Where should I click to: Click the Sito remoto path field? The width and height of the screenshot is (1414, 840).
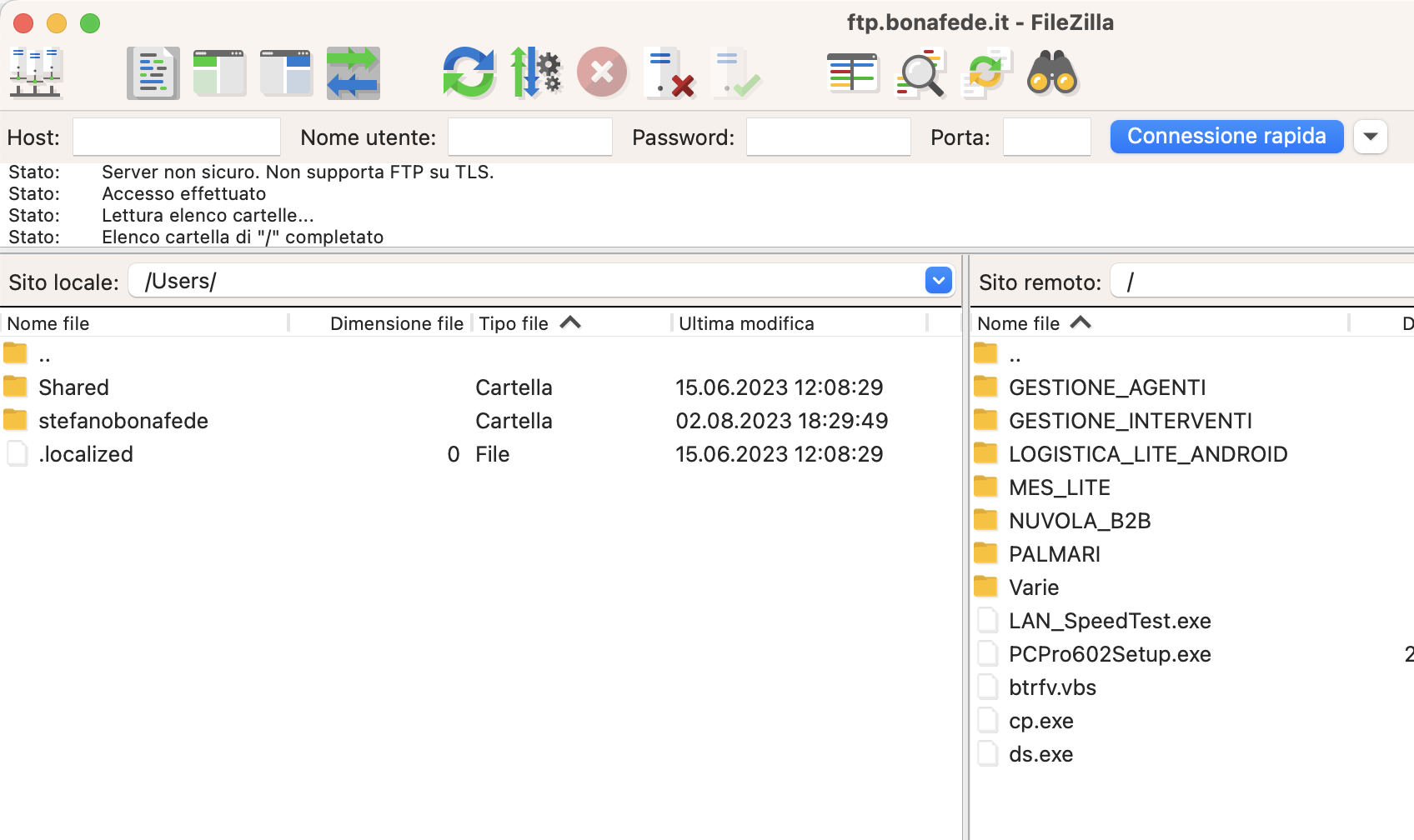pos(1263,282)
